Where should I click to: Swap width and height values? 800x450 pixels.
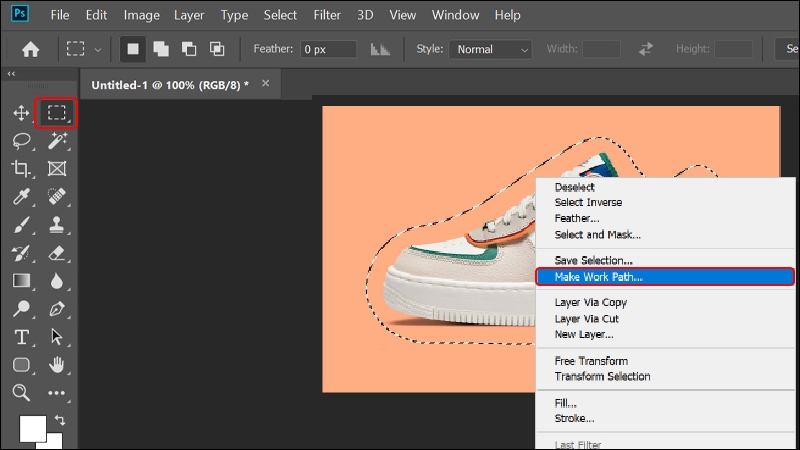point(646,49)
